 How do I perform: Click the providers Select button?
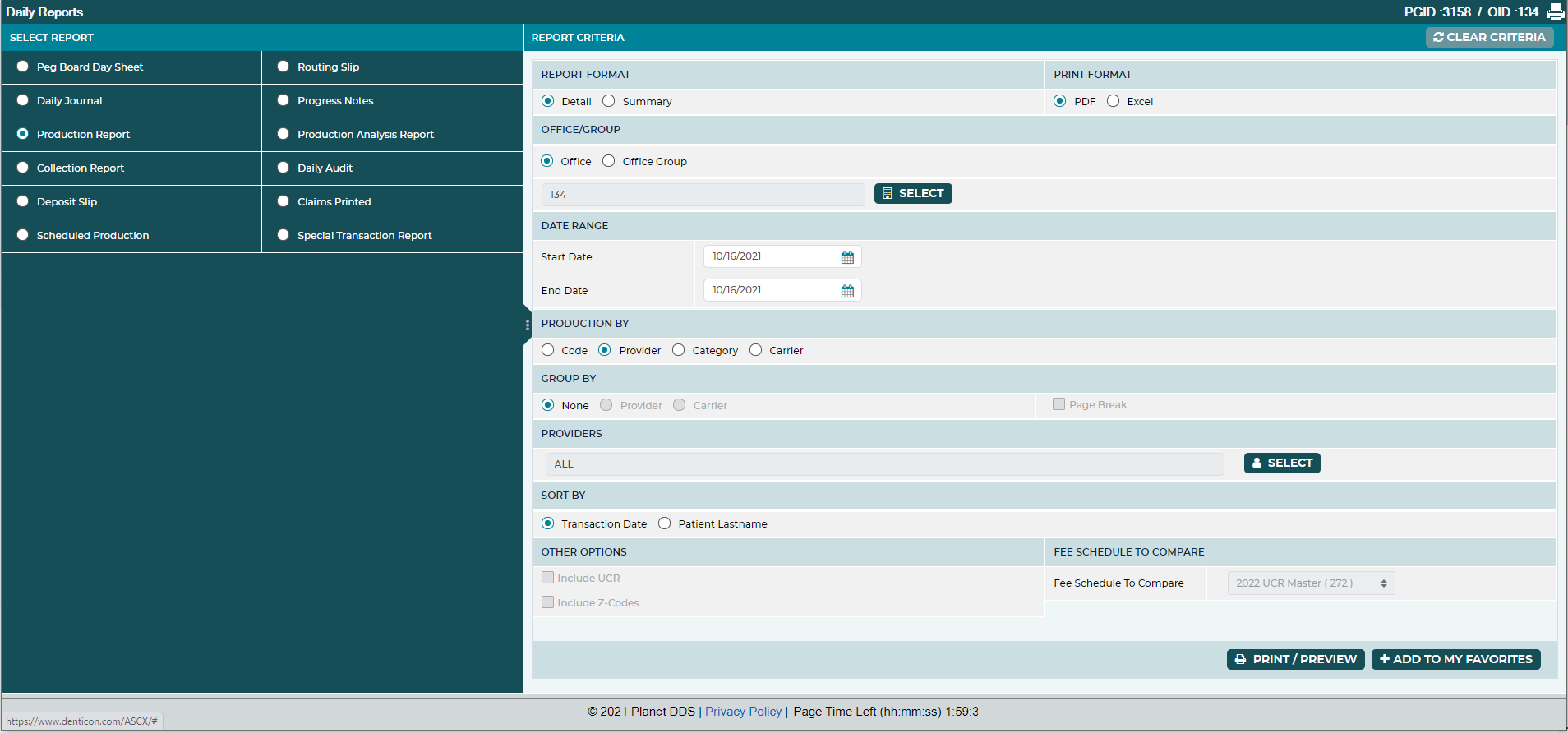click(x=1282, y=463)
